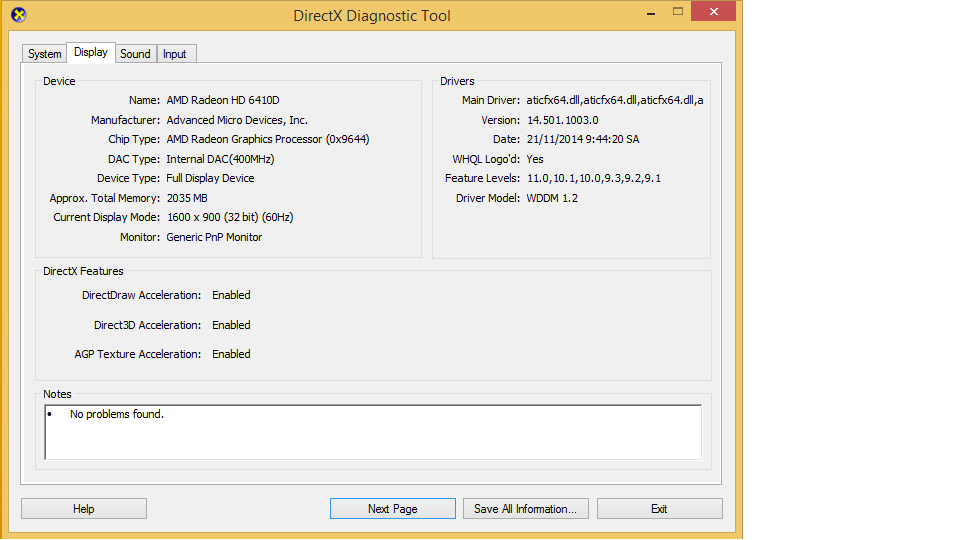960x540 pixels.
Task: Click the DirectX icon in title bar
Action: 18,15
